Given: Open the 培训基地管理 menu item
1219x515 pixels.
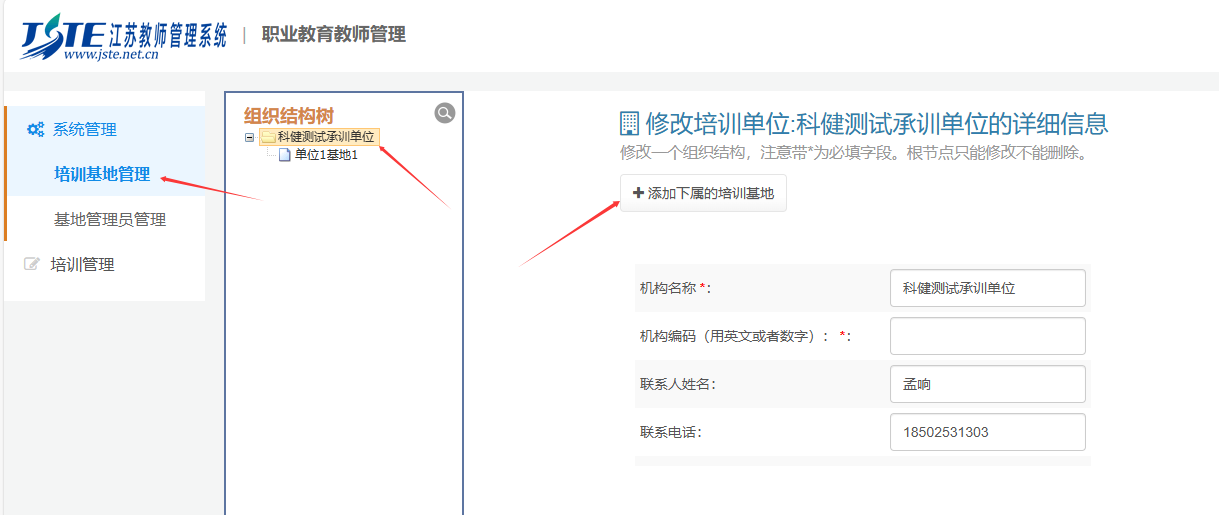Looking at the screenshot, I should [x=102, y=175].
